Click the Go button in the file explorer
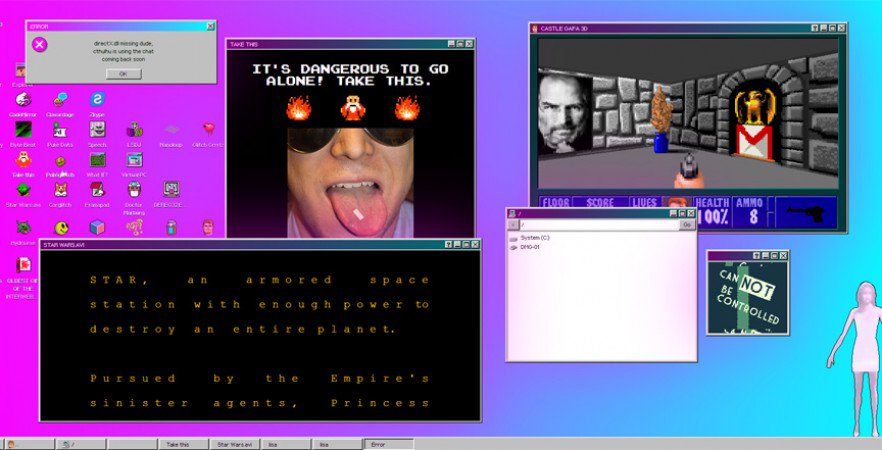 click(687, 224)
